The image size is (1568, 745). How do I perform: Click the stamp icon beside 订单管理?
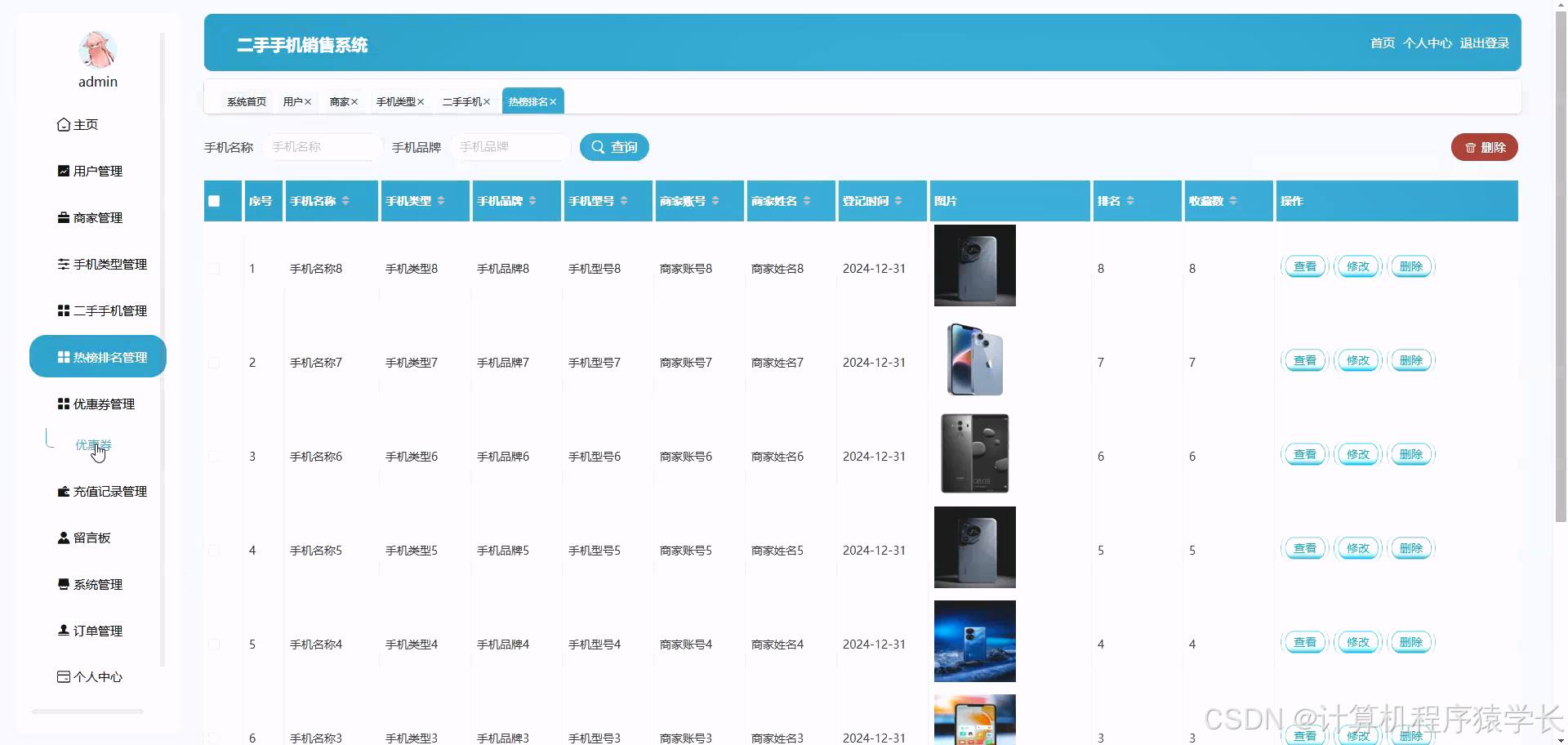(64, 631)
